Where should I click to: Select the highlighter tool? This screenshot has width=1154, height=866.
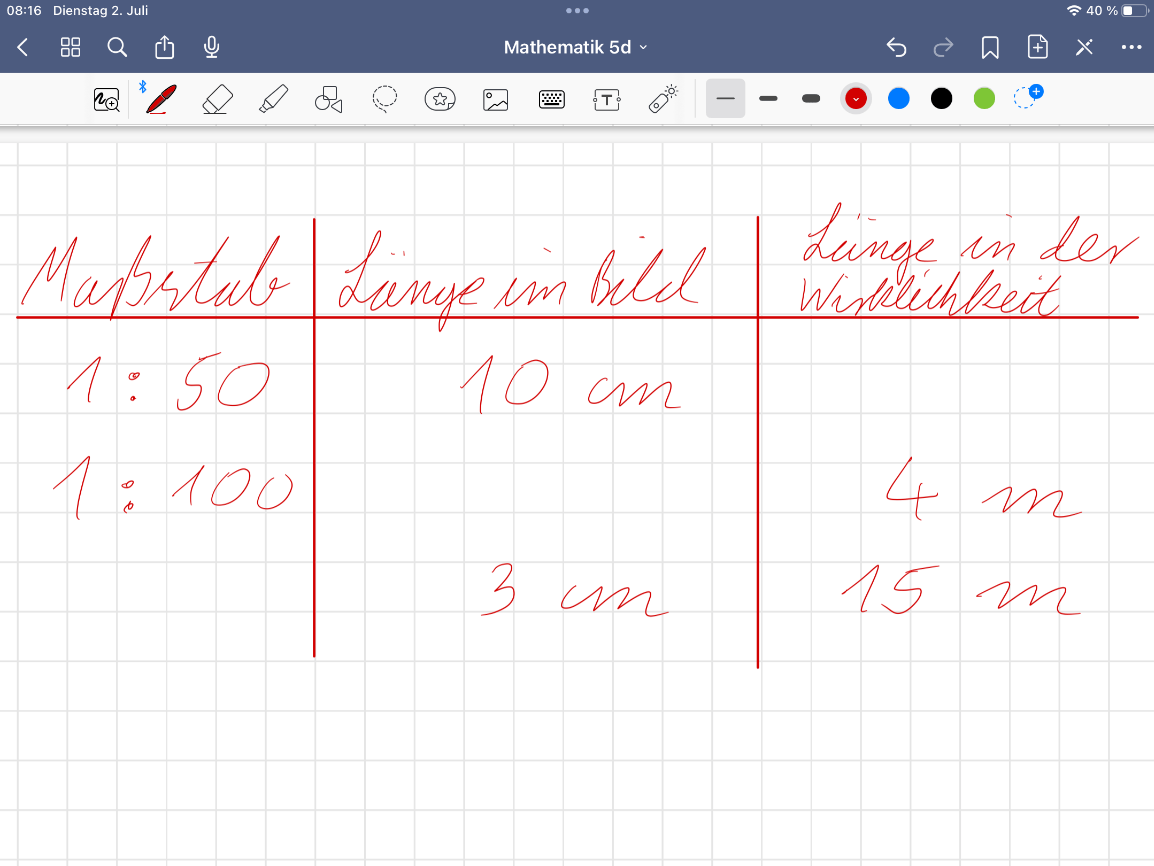pos(273,98)
